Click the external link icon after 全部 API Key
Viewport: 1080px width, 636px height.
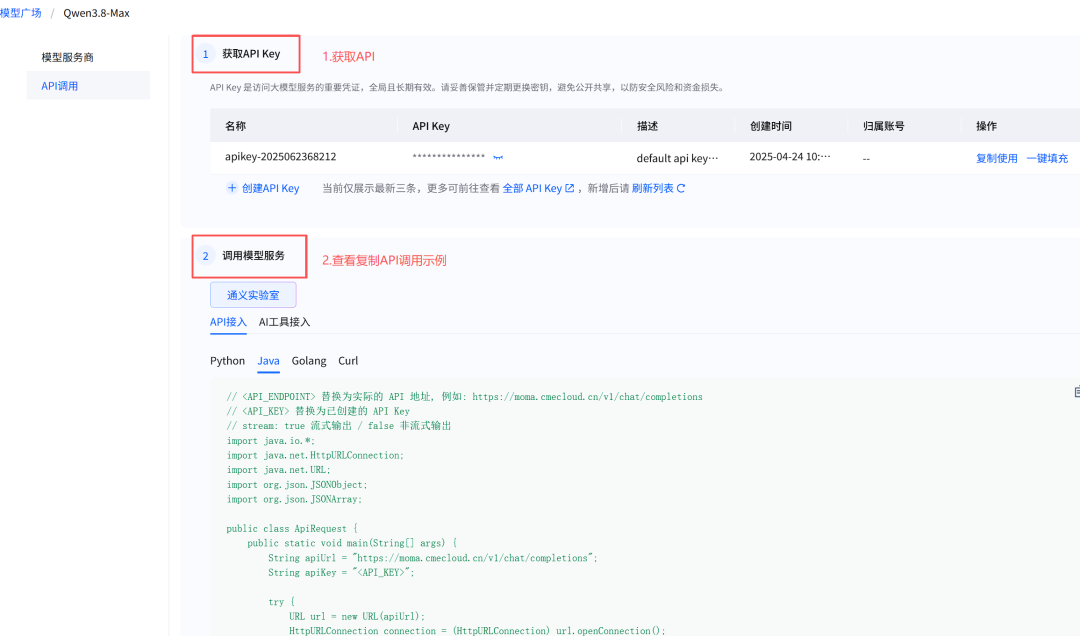tap(570, 188)
